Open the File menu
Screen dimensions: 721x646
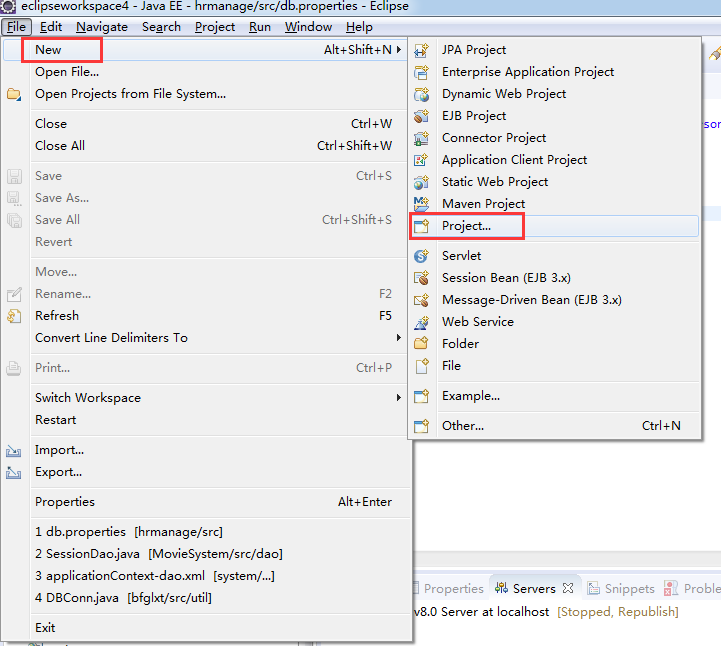click(16, 27)
